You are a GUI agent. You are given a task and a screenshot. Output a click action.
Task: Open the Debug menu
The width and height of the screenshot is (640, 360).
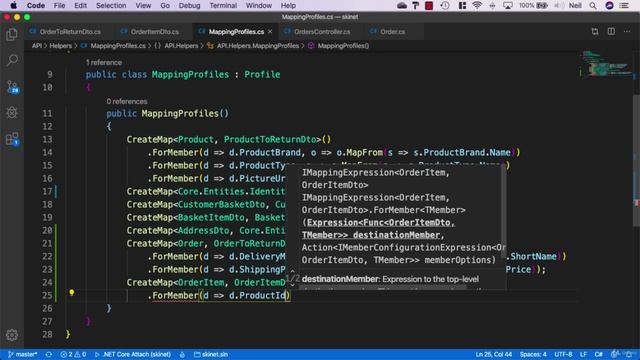(x=189, y=6)
